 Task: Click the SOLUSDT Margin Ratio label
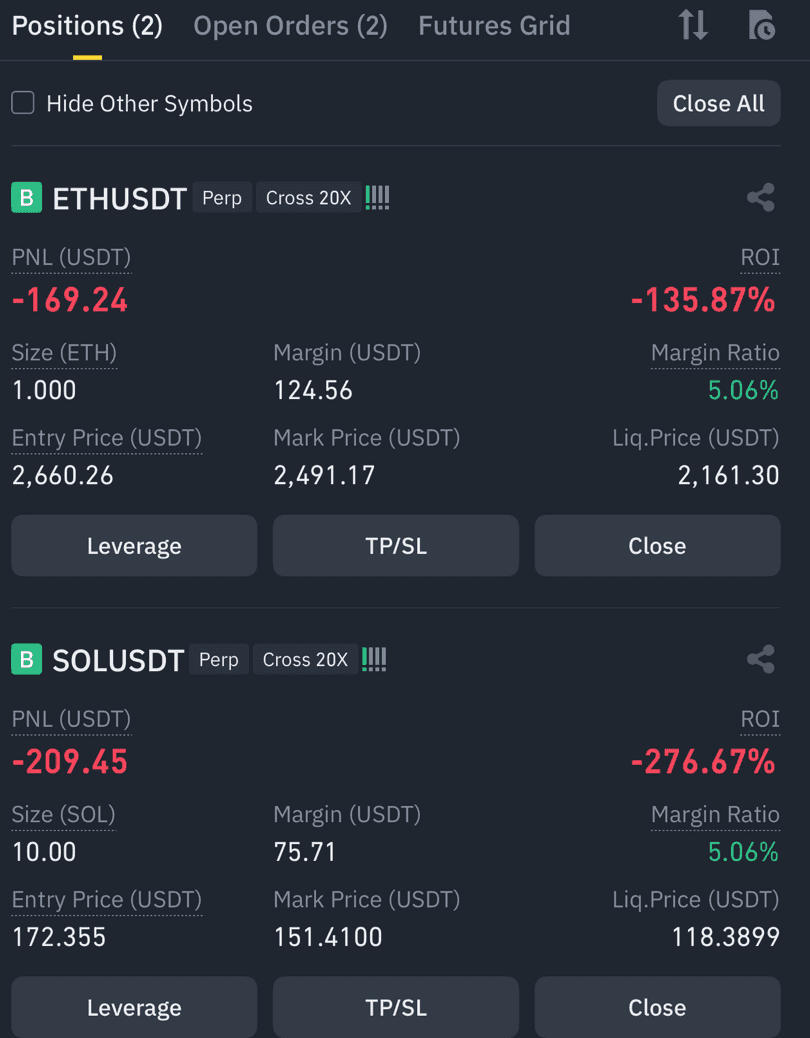click(x=715, y=815)
